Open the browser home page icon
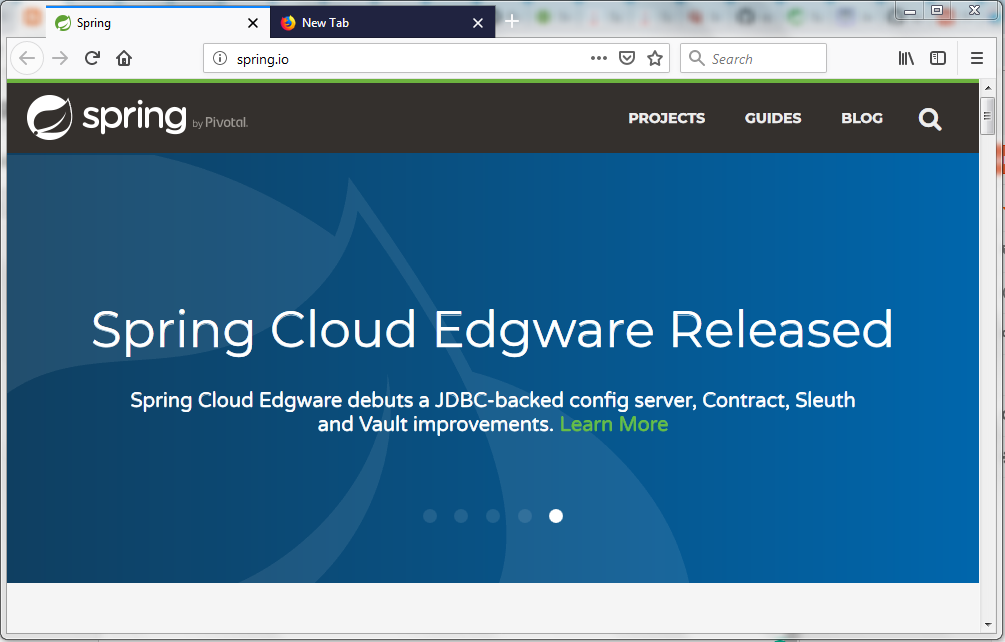The height and width of the screenshot is (642, 1005). click(x=124, y=58)
